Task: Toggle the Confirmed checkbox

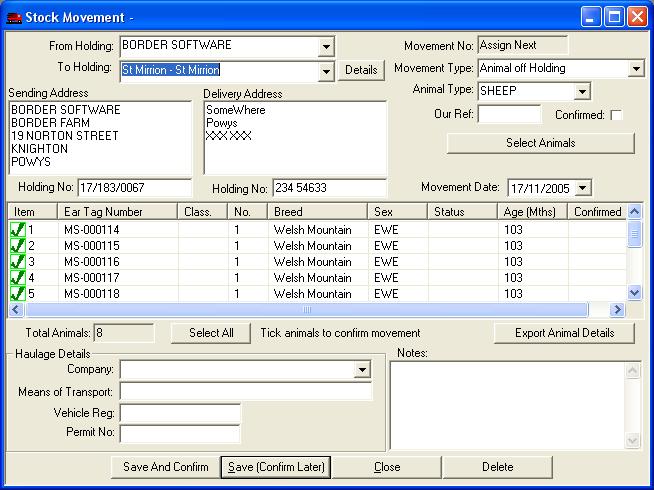Action: coord(616,115)
